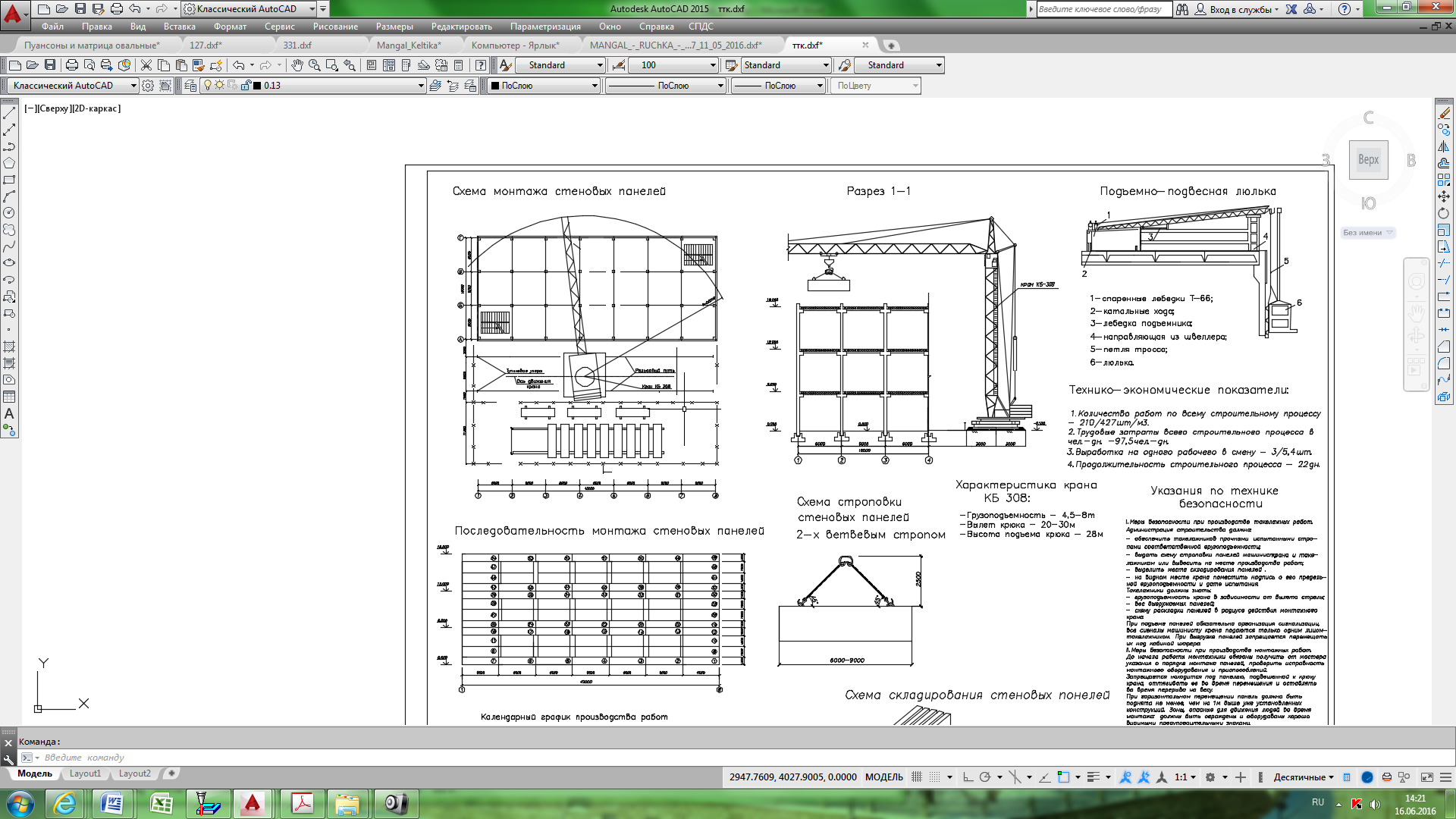1456x819 pixels.
Task: Select the Polyline tool
Action: pyautogui.click(x=9, y=146)
